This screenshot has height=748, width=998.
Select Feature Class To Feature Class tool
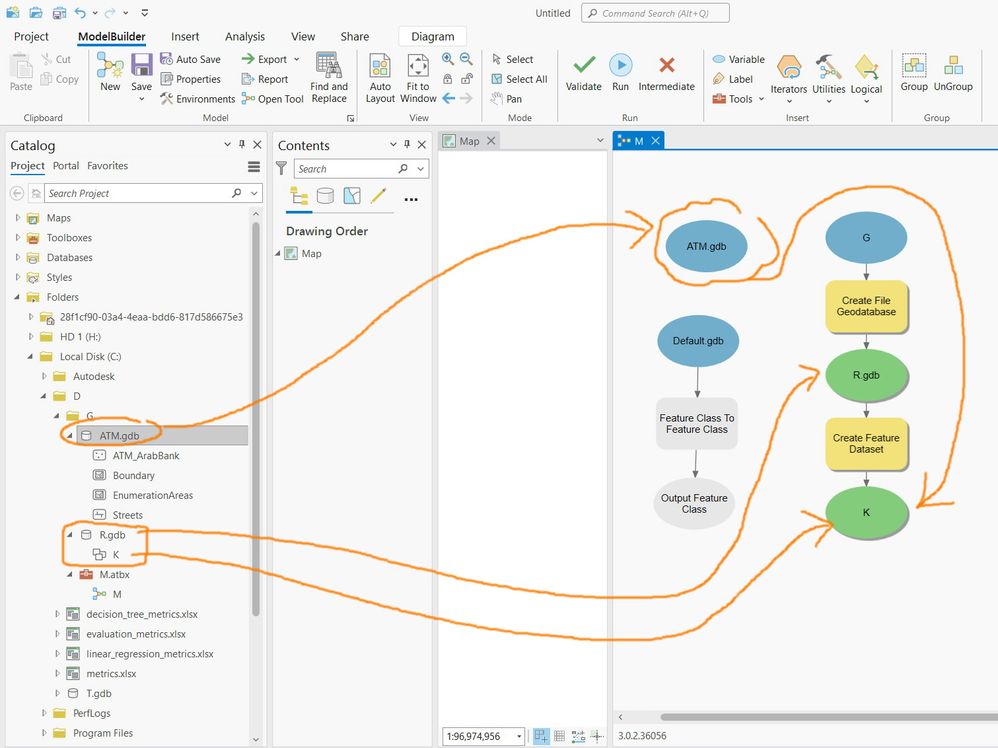click(x=696, y=424)
